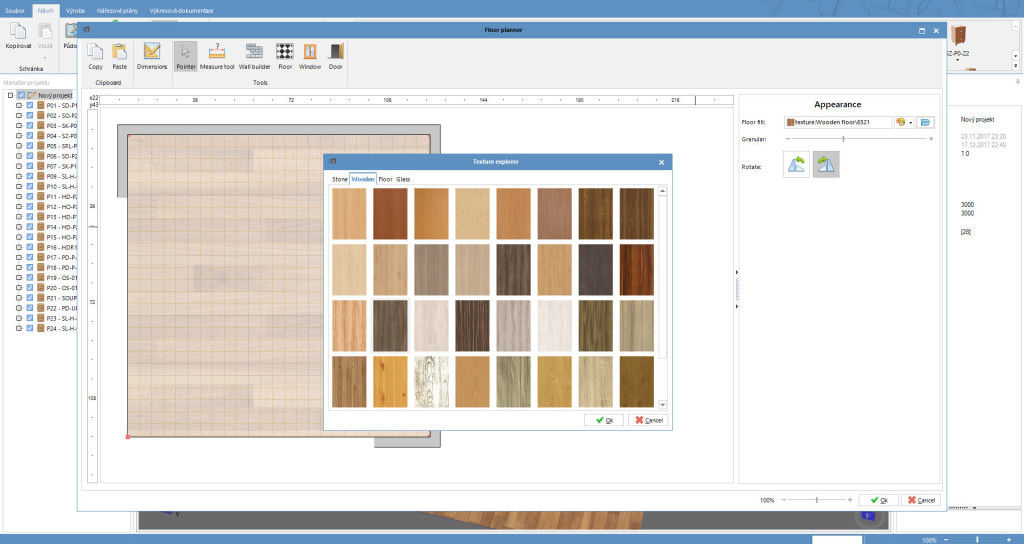Toggle checkbox for P17 - PD item

(x=30, y=257)
